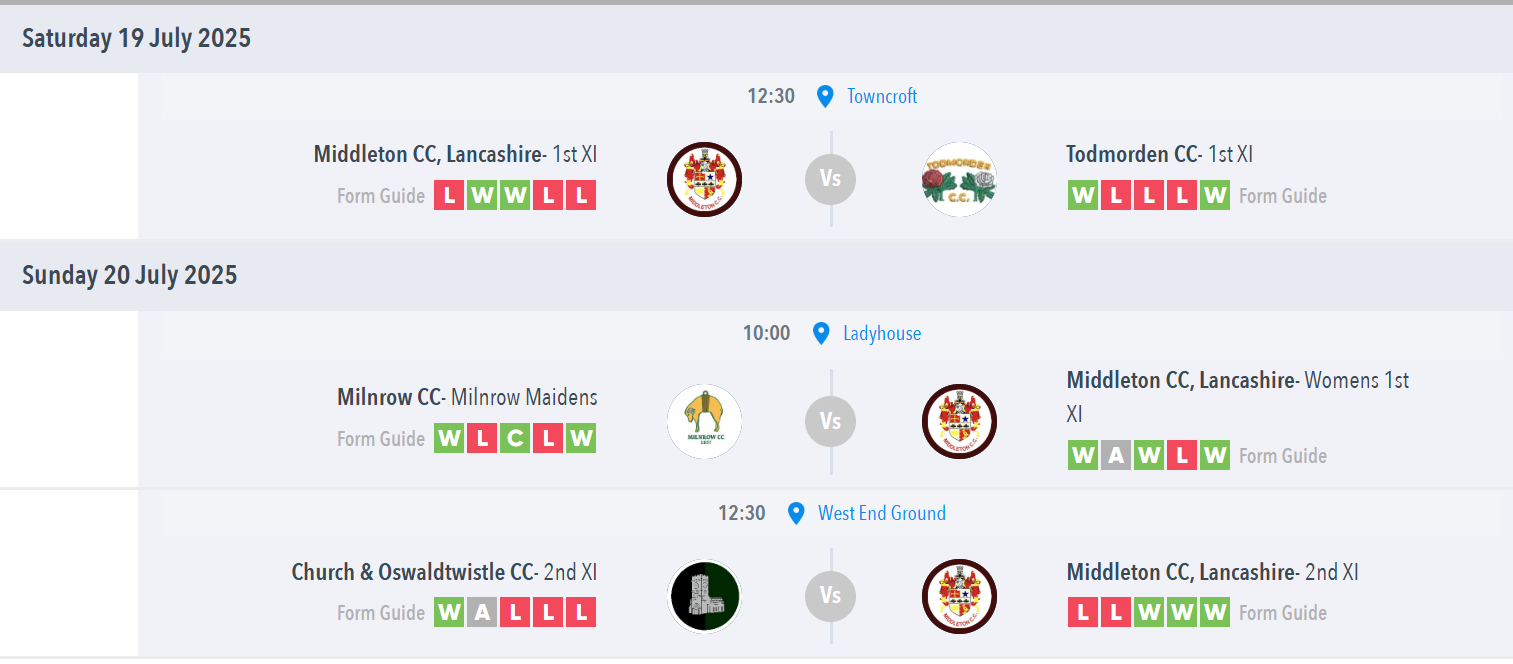
Task: Open the West End Ground venue link
Action: pyautogui.click(x=882, y=513)
